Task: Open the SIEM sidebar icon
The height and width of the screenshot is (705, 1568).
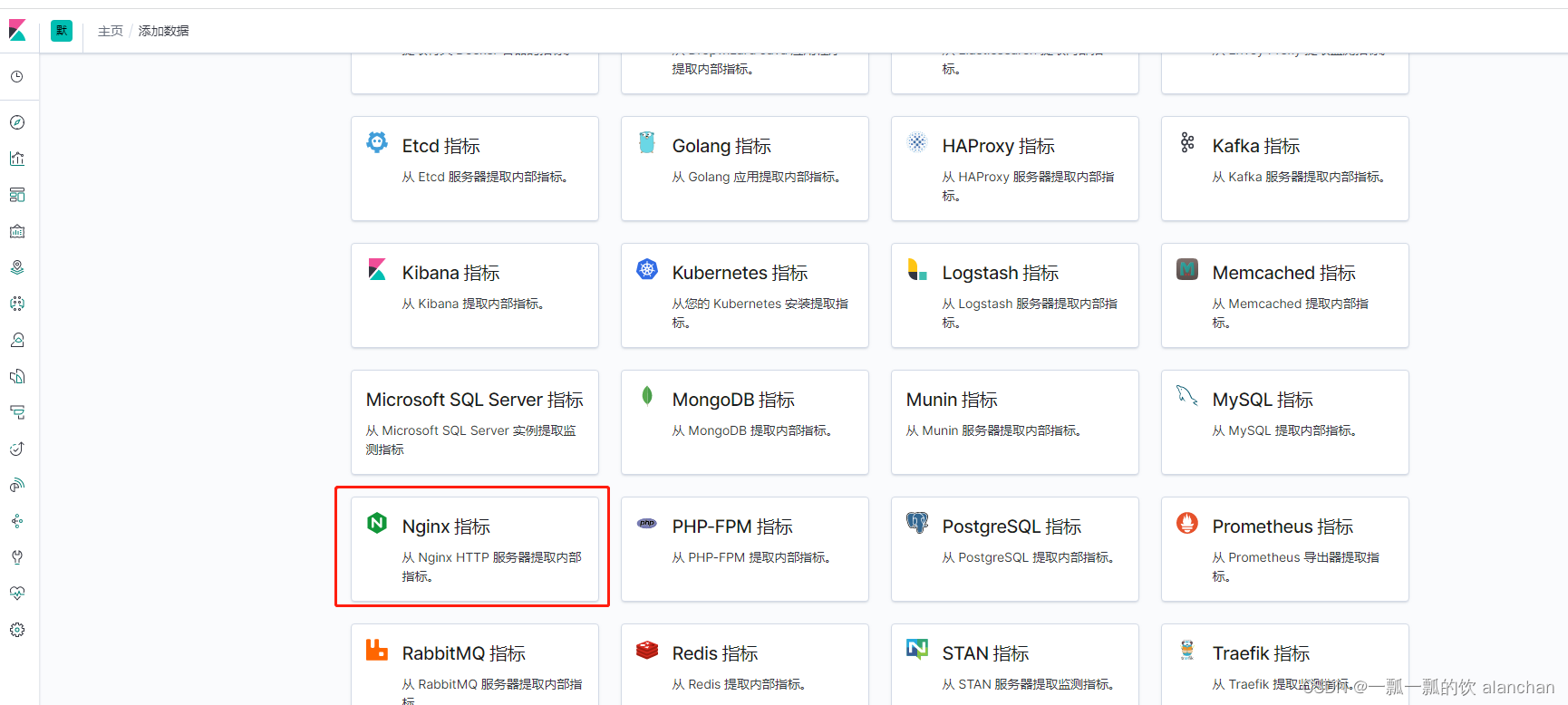Action: tap(17, 485)
